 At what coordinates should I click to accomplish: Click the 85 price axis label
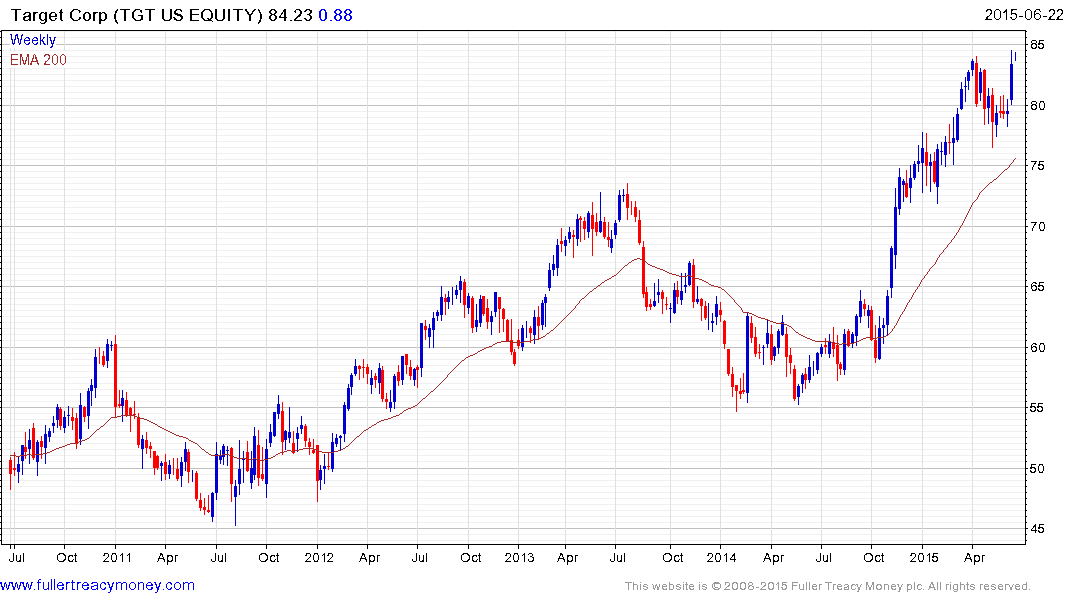tap(1038, 45)
